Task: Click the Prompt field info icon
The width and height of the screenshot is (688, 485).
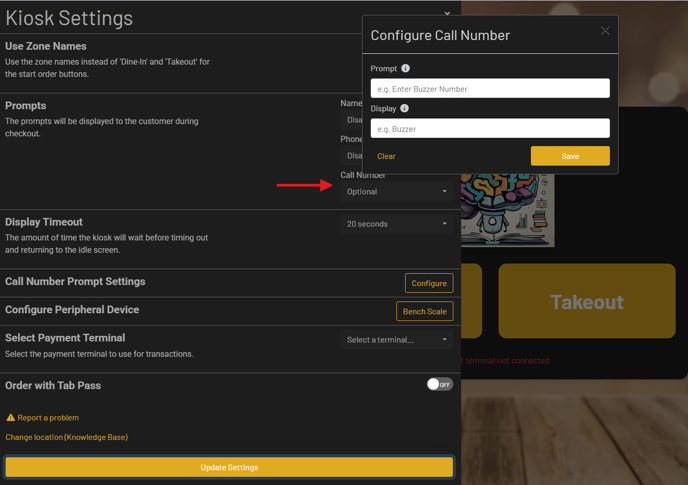Action: point(405,69)
